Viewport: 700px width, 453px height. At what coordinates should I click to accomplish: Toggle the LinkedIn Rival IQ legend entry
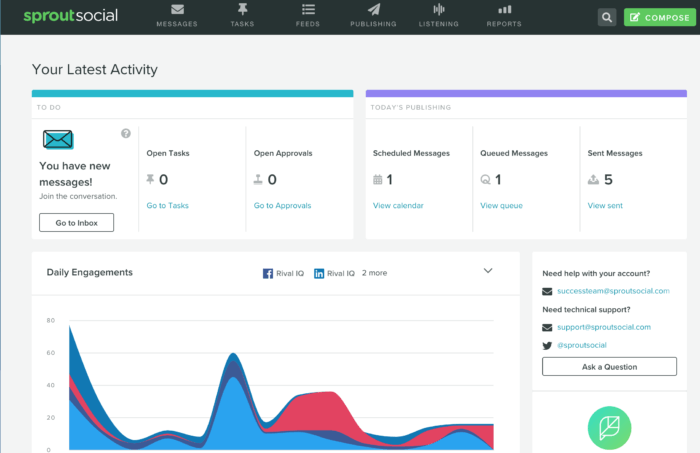334,272
